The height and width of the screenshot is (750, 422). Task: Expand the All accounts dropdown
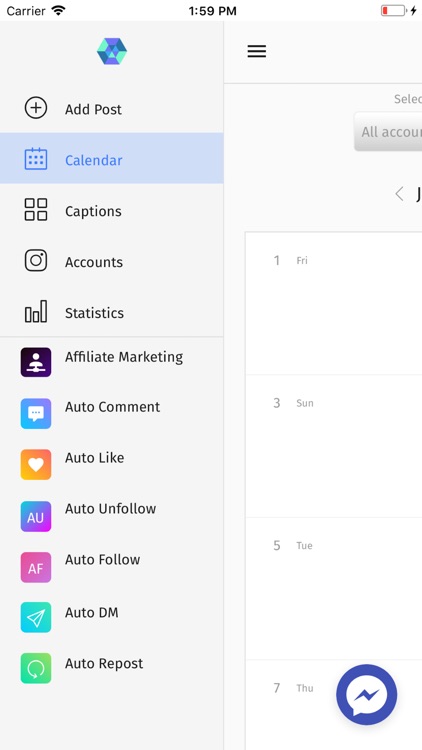(x=388, y=132)
